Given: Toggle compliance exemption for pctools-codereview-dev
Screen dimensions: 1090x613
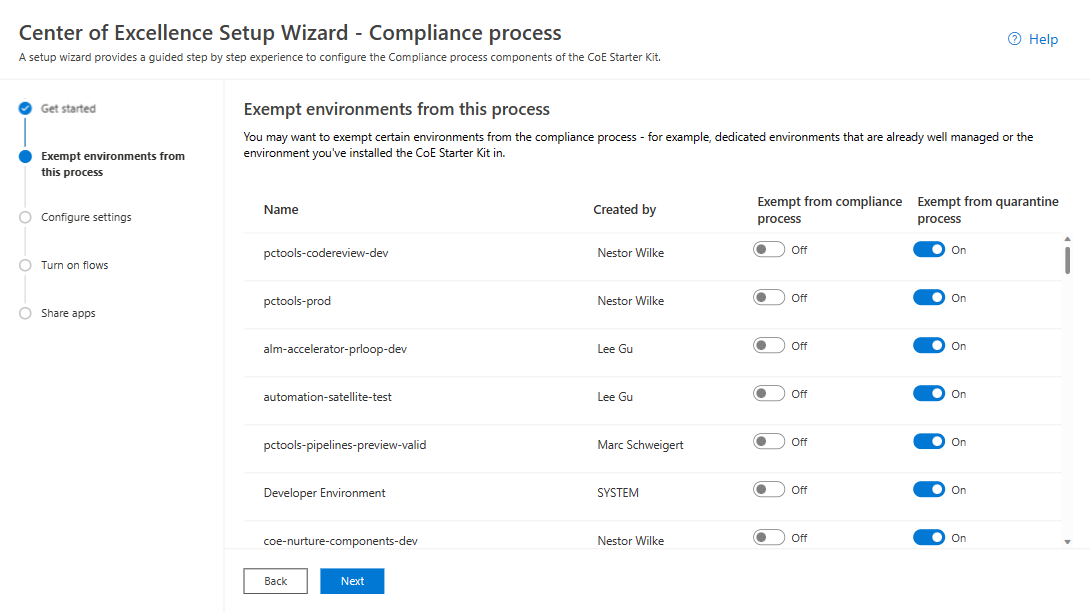Looking at the screenshot, I should 769,250.
